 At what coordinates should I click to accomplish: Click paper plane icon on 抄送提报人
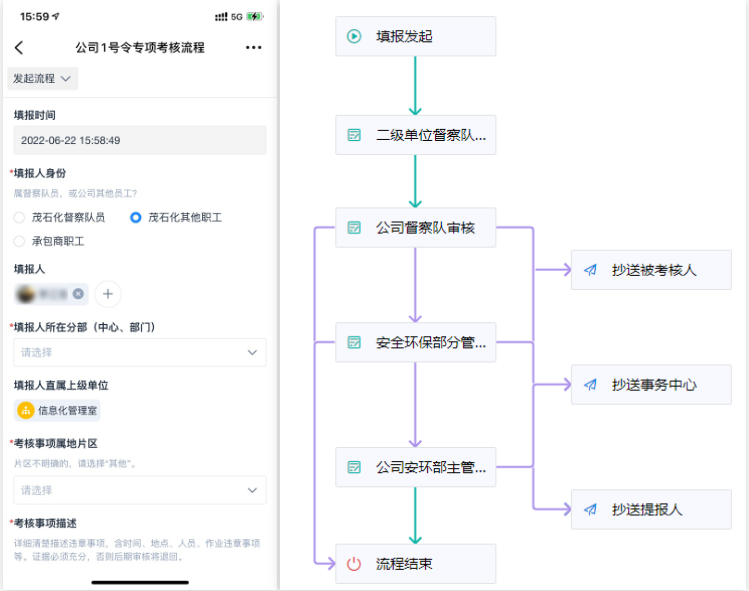[x=590, y=509]
